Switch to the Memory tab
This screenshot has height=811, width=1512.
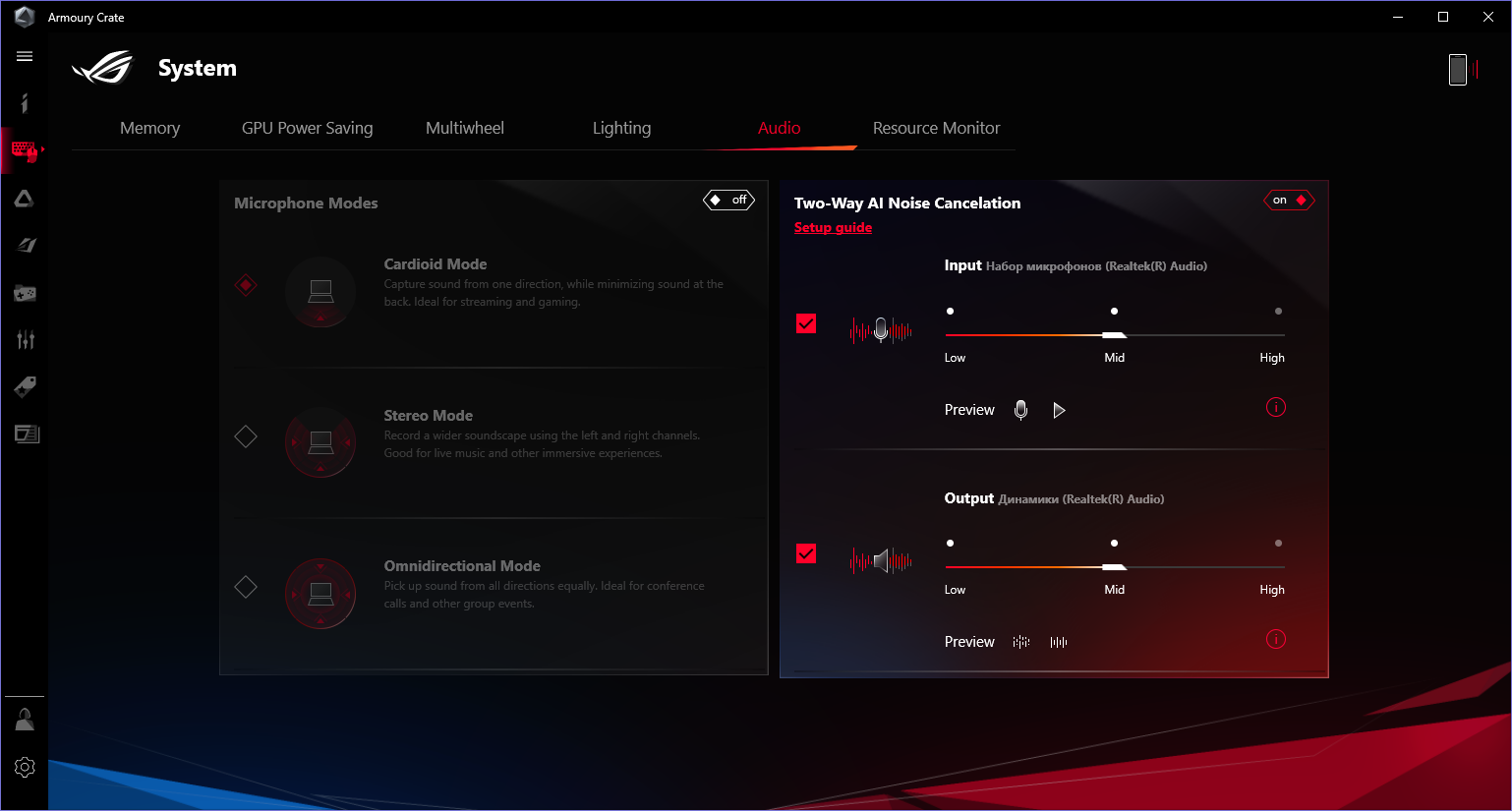tap(149, 128)
